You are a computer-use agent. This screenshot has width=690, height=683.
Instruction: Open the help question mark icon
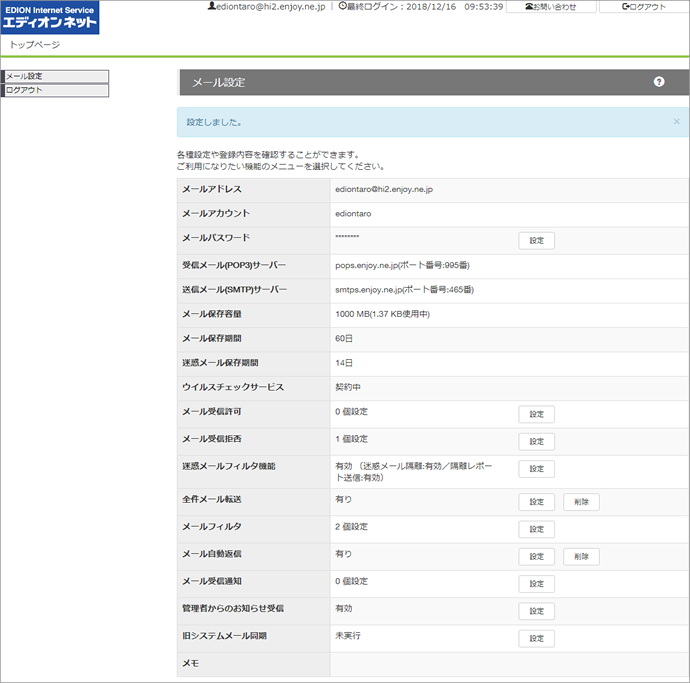(659, 82)
